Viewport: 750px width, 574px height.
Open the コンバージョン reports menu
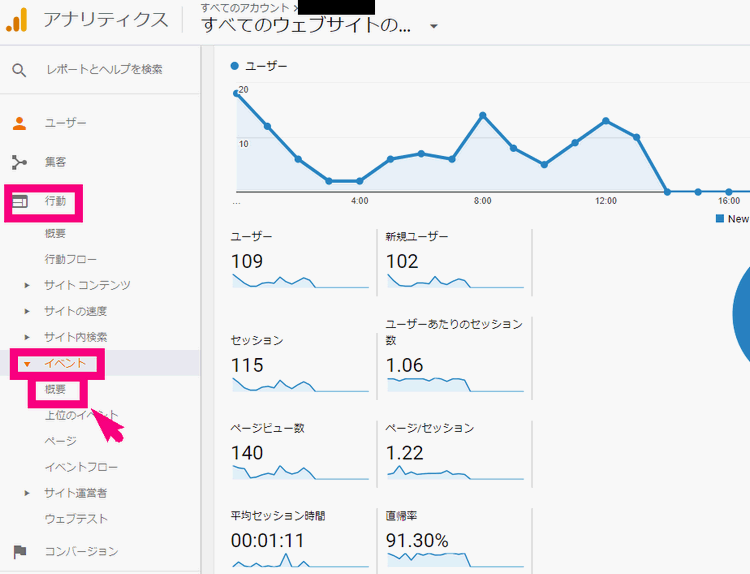click(x=81, y=552)
